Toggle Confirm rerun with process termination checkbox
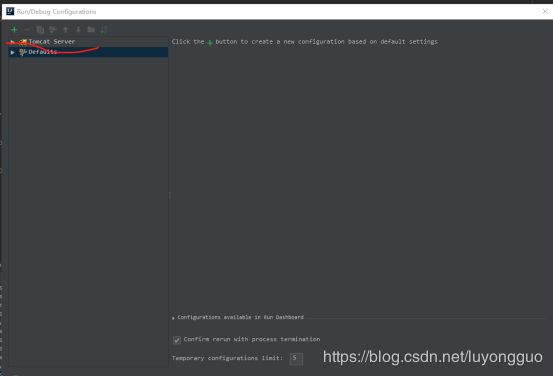The height and width of the screenshot is (376, 553). pos(177,340)
